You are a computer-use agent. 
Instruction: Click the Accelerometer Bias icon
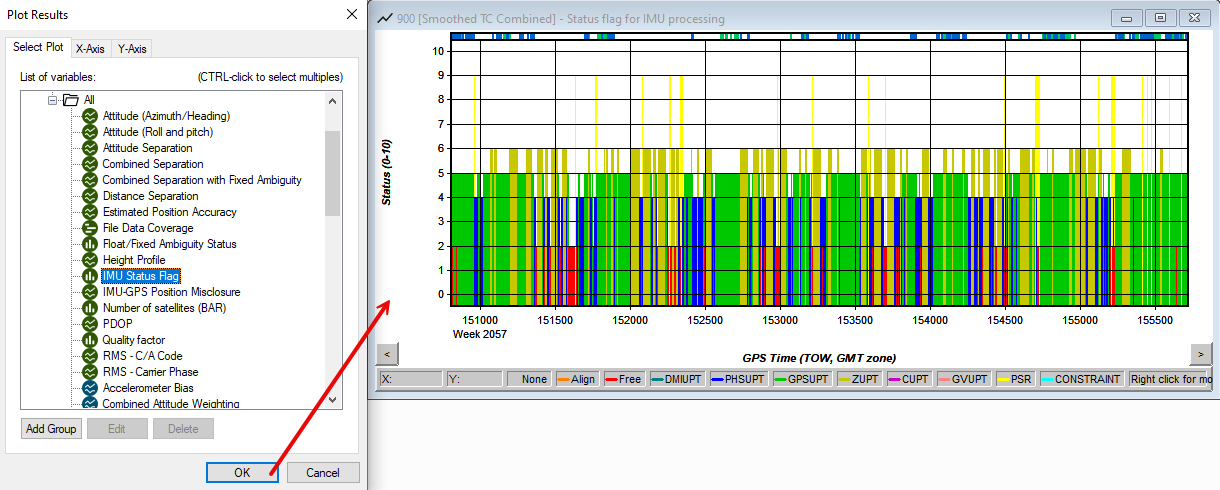[x=88, y=388]
